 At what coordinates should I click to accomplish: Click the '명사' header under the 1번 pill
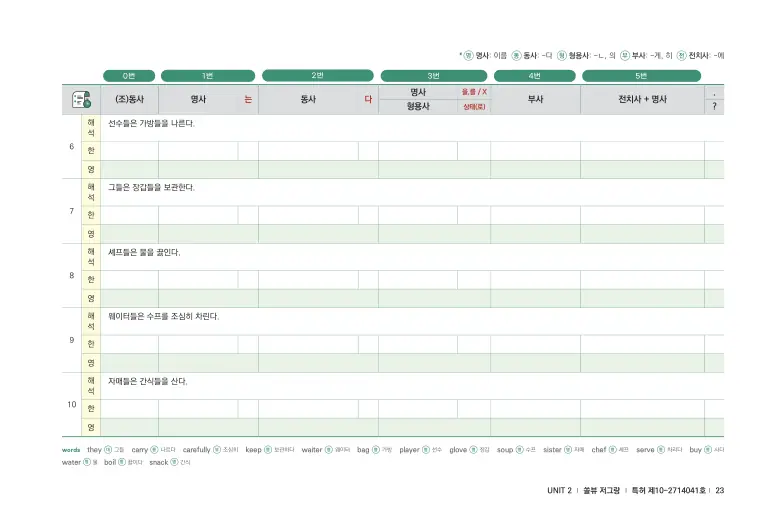click(x=198, y=99)
